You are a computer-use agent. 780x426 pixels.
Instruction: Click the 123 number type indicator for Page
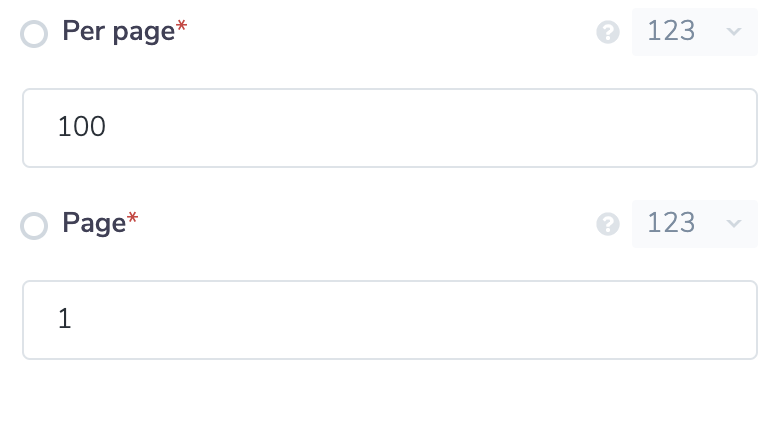pyautogui.click(x=671, y=223)
